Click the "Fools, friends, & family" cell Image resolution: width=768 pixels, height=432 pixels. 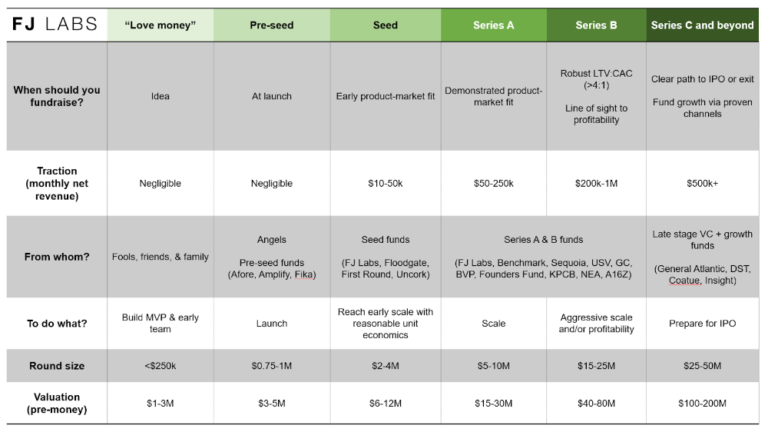[160, 256]
